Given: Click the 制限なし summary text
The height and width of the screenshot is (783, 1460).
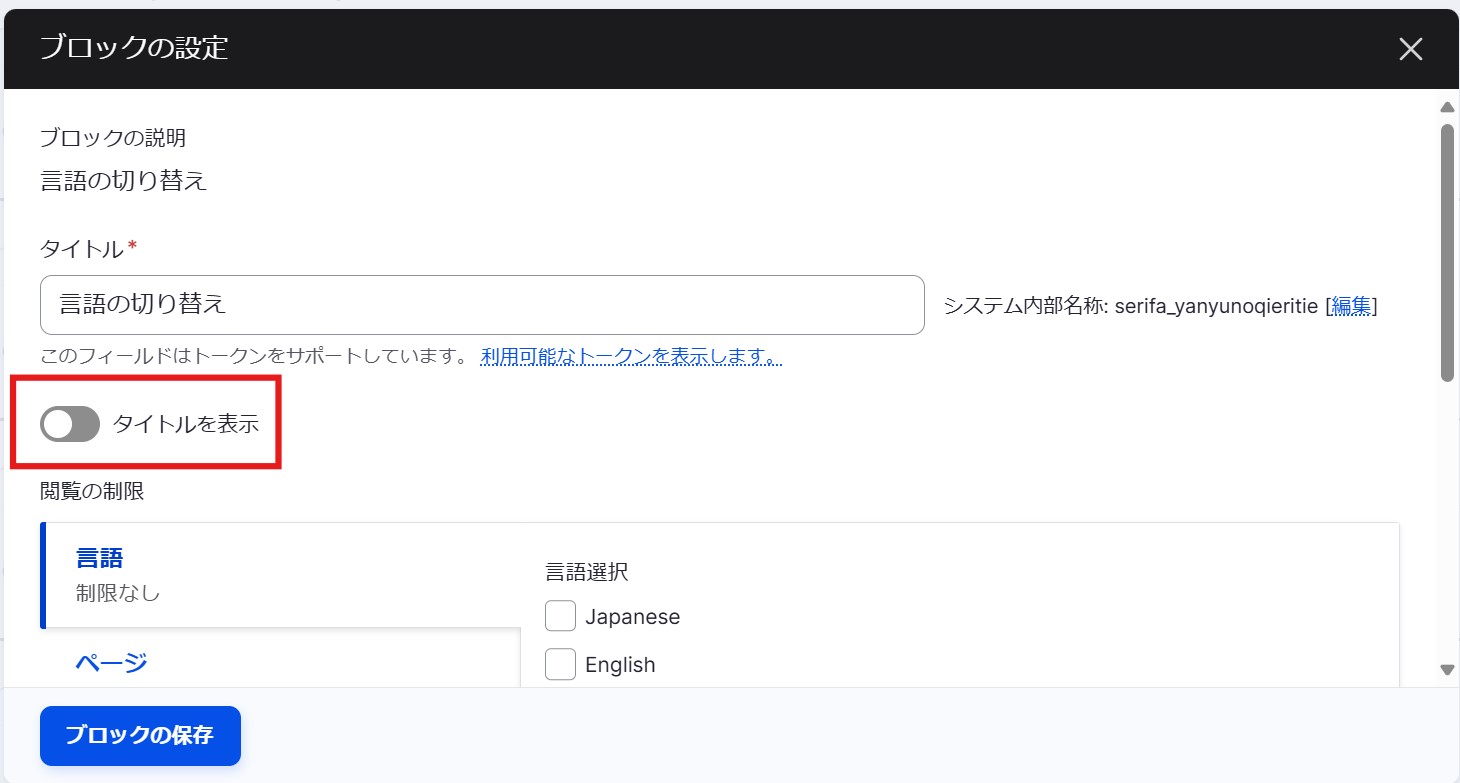Looking at the screenshot, I should coord(118,593).
